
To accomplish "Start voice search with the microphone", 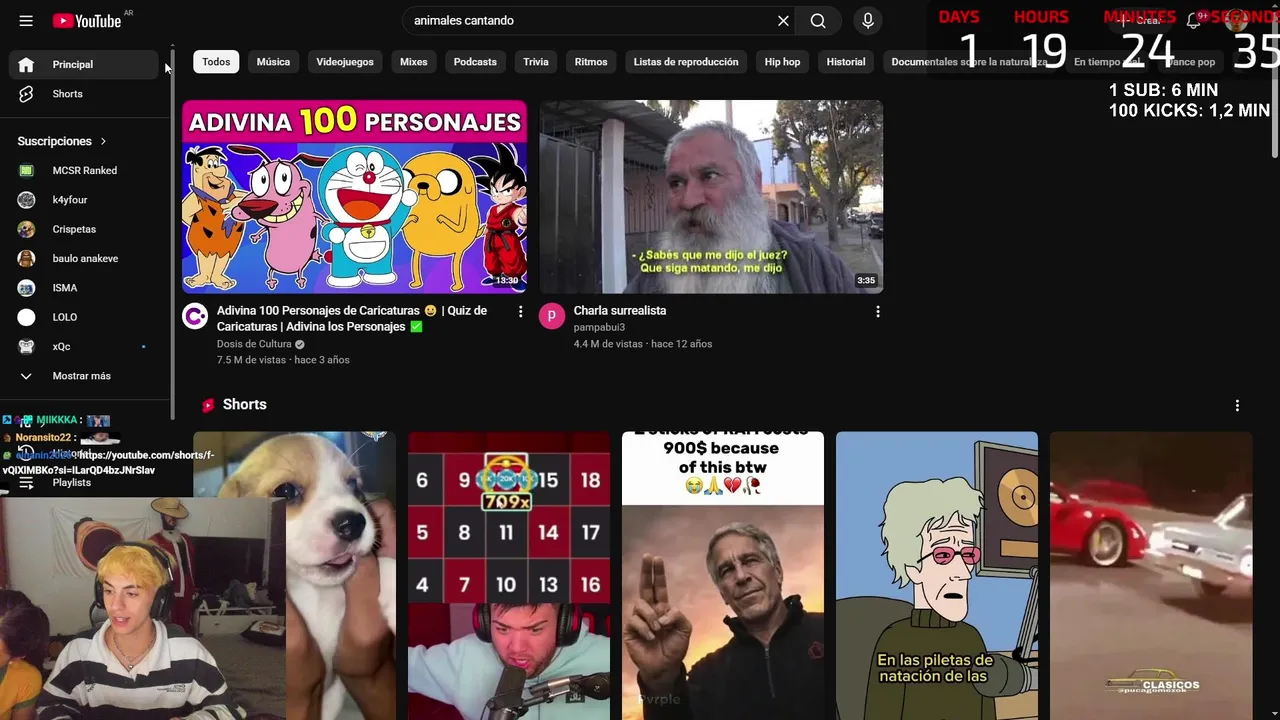I will 867,21.
